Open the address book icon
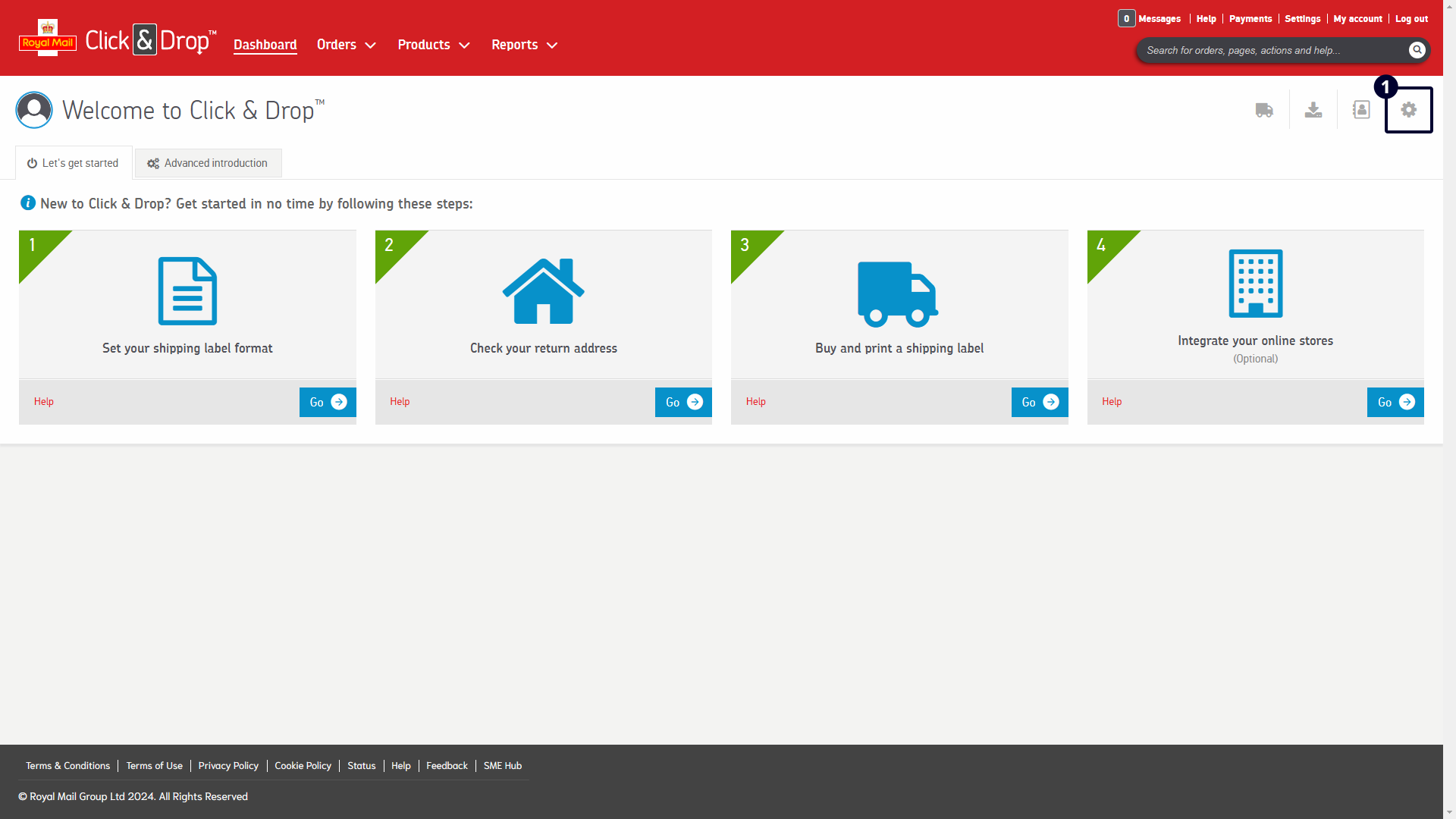 [1361, 110]
